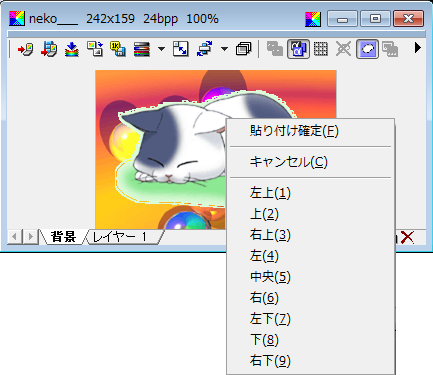Click the import image icon with red arrow
This screenshot has width=433, height=375.
coord(25,49)
